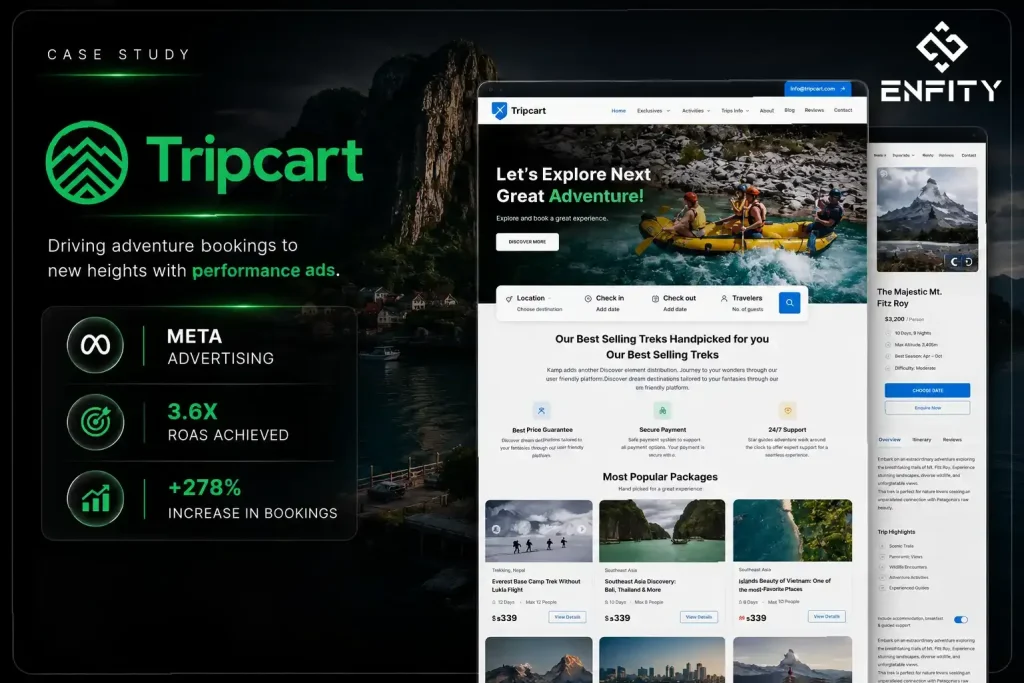Switch to the Reviews tab below Enquire Now
The height and width of the screenshot is (683, 1024).
point(952,439)
